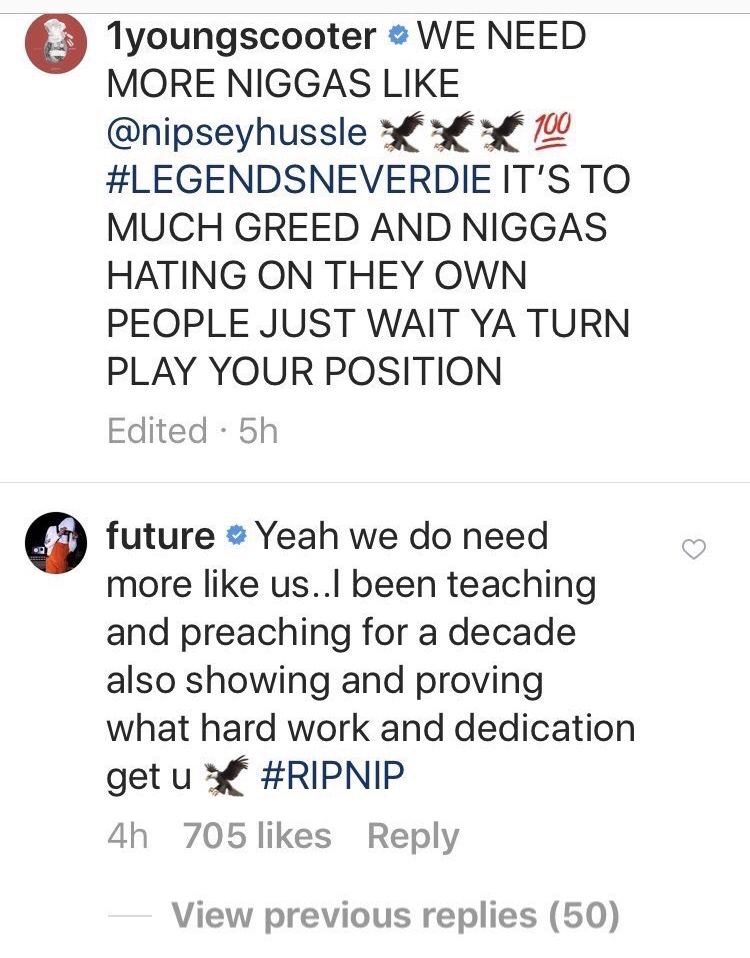Like future's comment with the heart icon

[x=694, y=549]
